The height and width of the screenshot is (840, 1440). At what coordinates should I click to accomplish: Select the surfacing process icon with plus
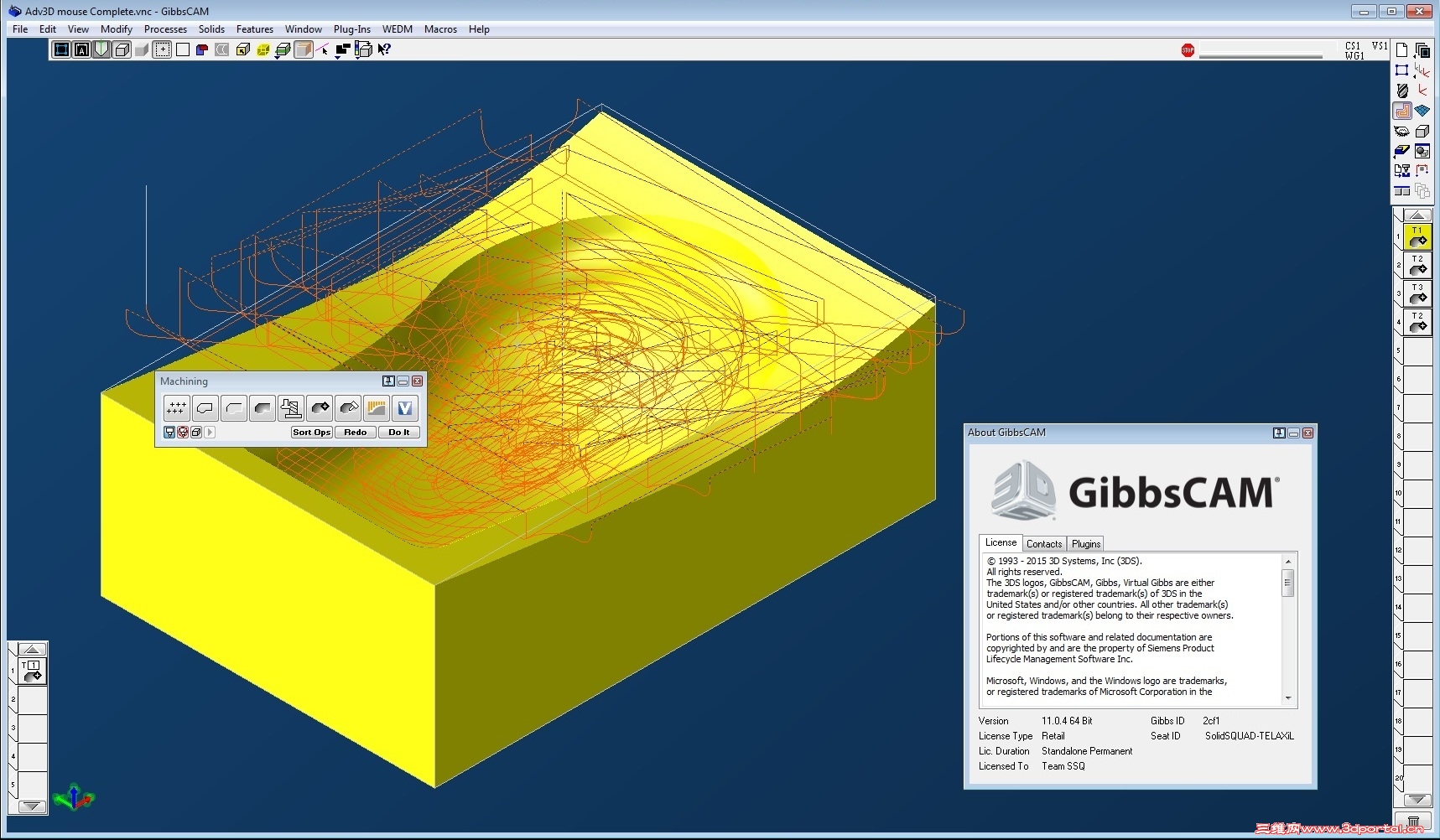(319, 408)
